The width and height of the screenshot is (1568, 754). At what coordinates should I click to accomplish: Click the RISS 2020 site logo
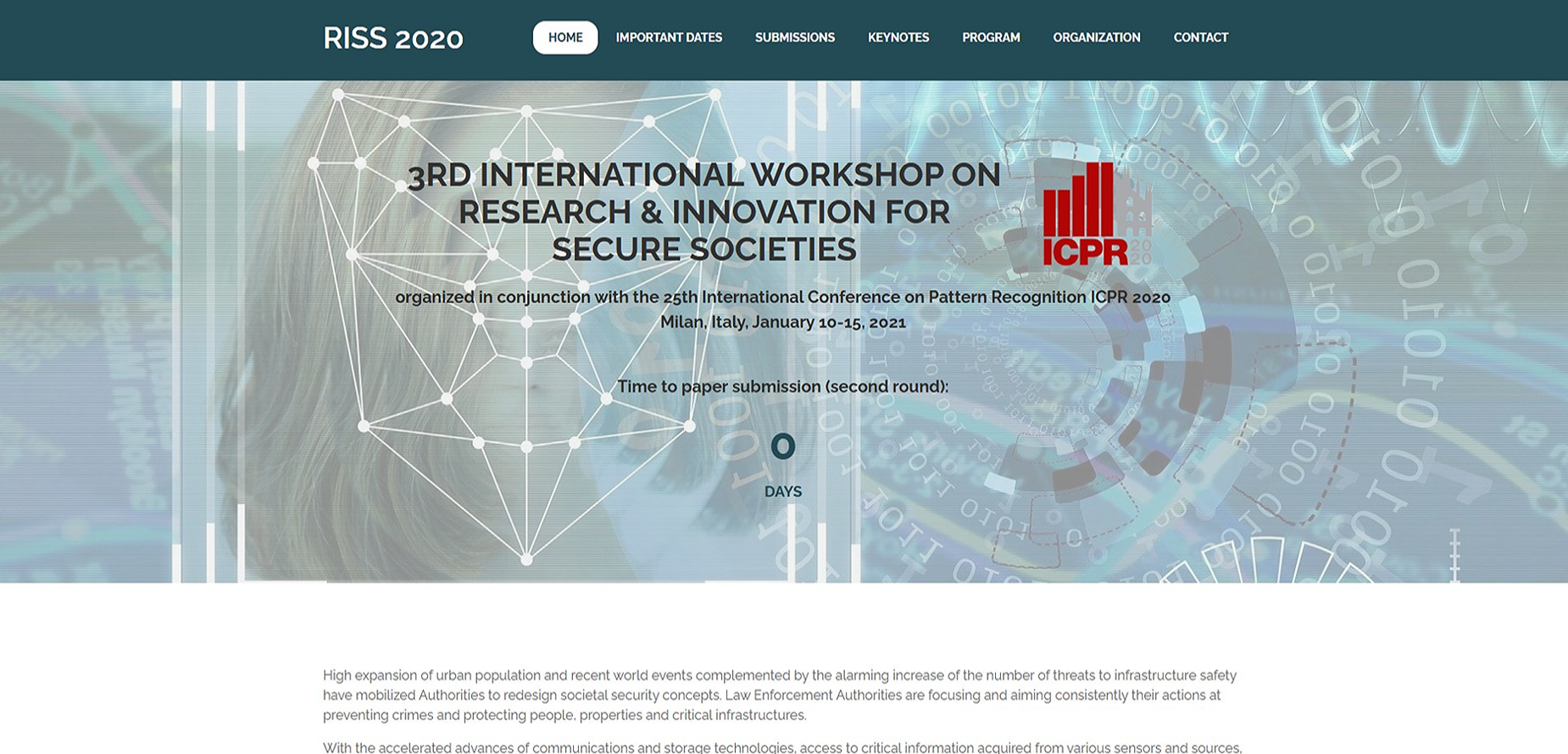tap(392, 38)
